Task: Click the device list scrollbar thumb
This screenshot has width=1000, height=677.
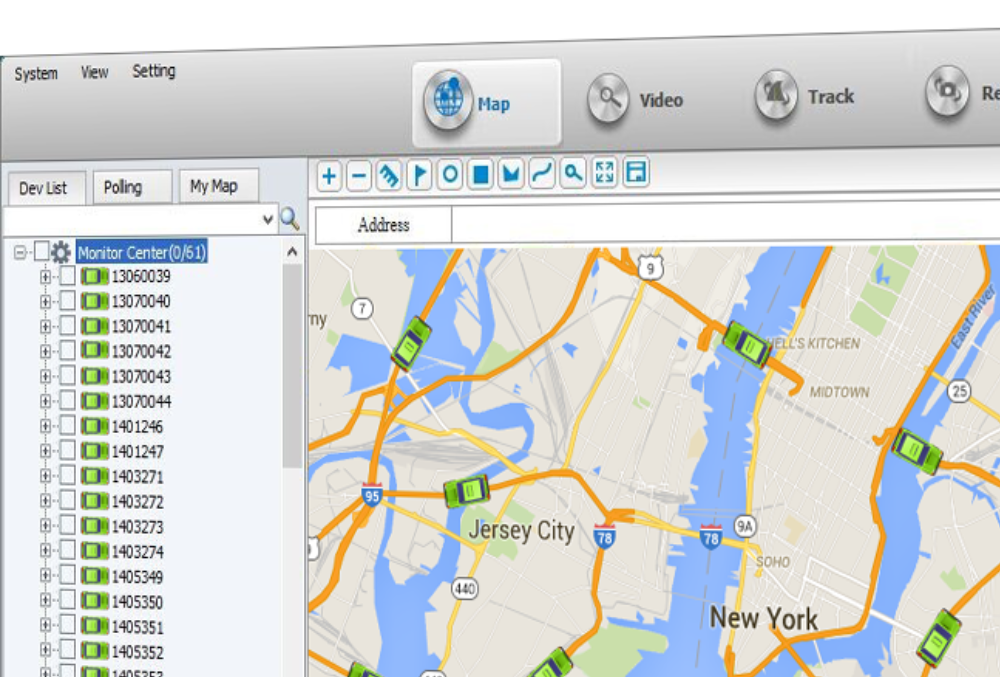Action: [292, 366]
